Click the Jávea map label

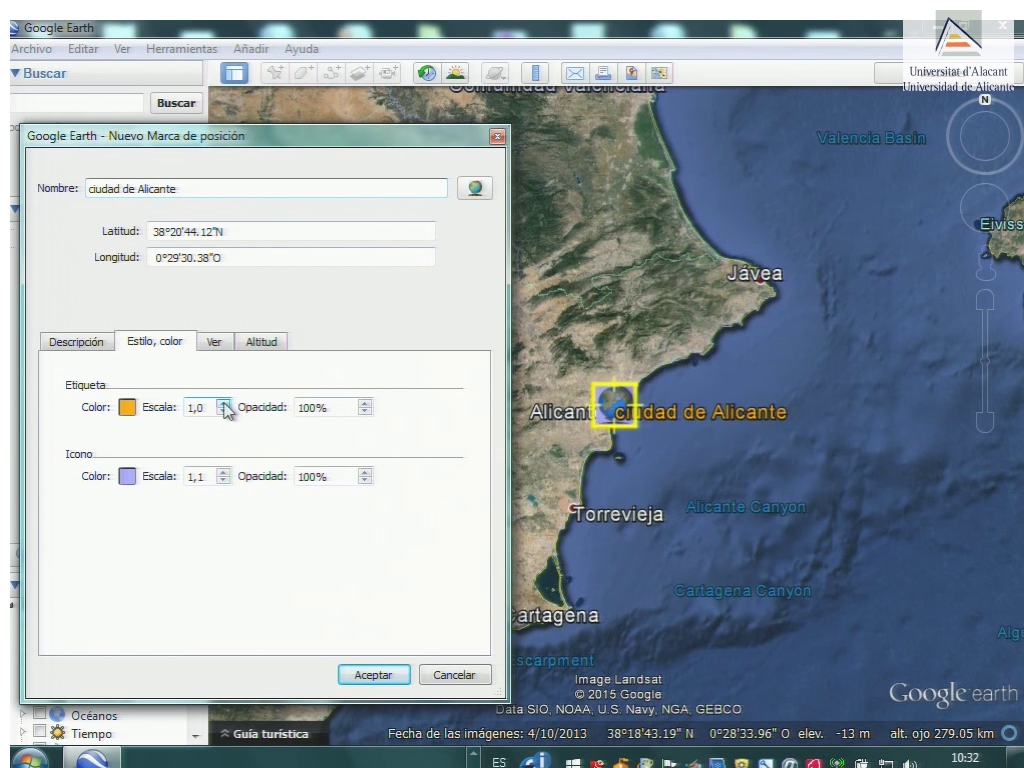tap(755, 274)
